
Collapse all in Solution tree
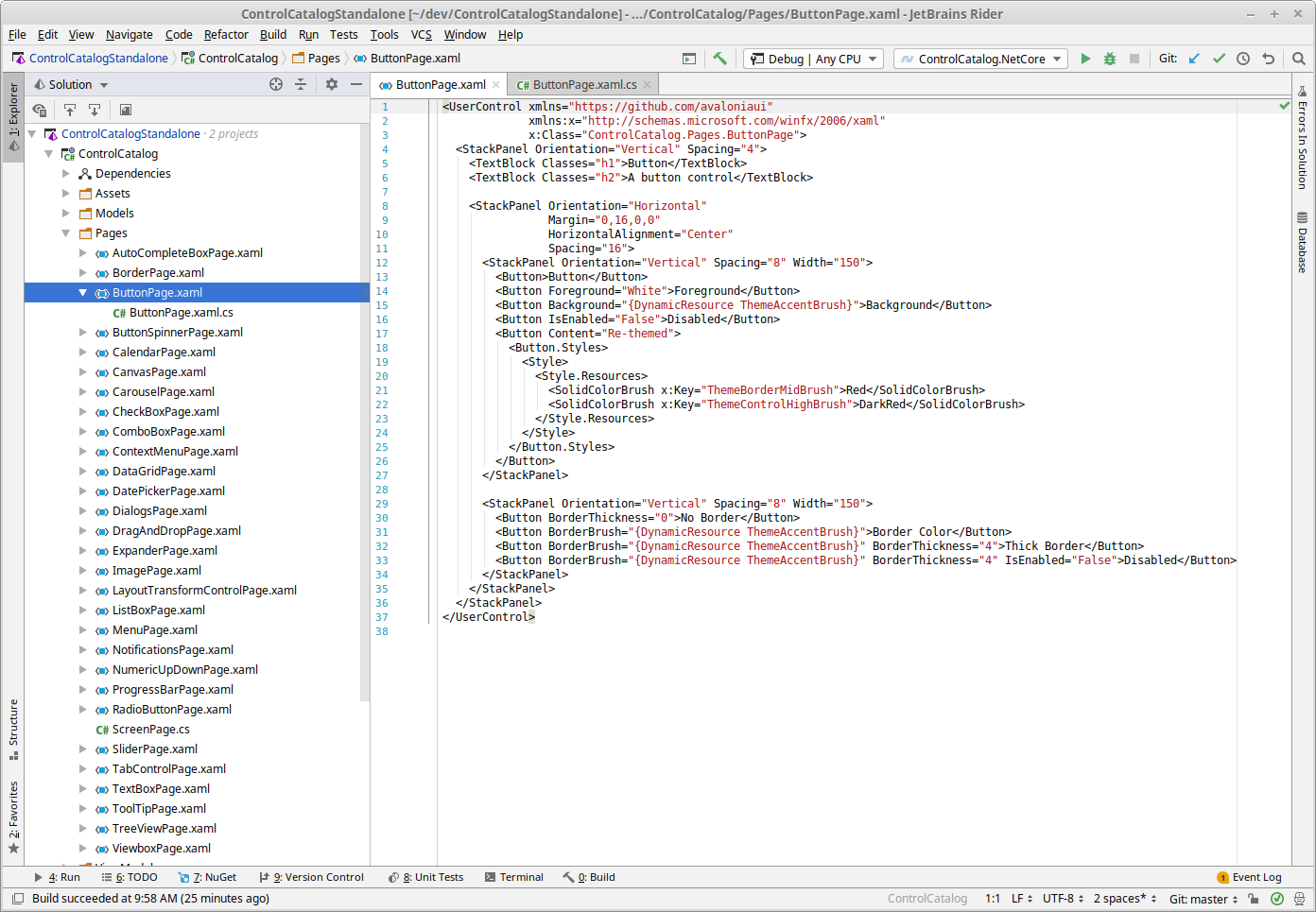(301, 83)
